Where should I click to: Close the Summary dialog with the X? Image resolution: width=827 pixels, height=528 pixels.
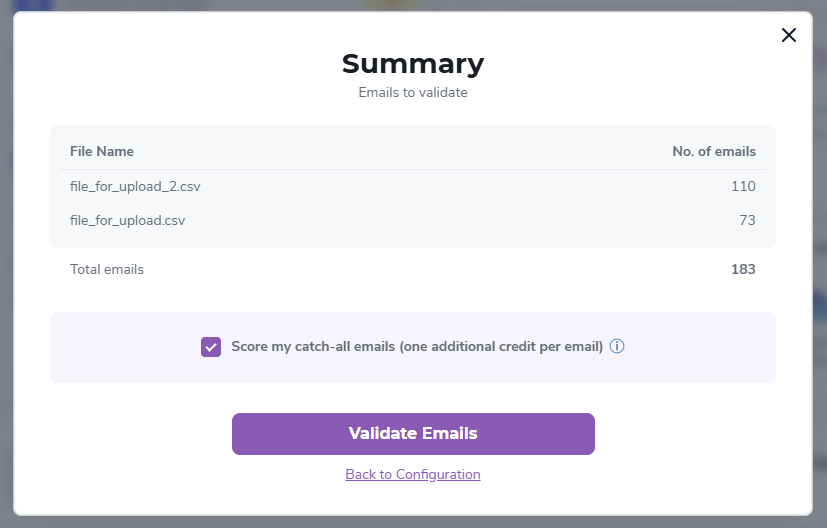click(x=789, y=35)
